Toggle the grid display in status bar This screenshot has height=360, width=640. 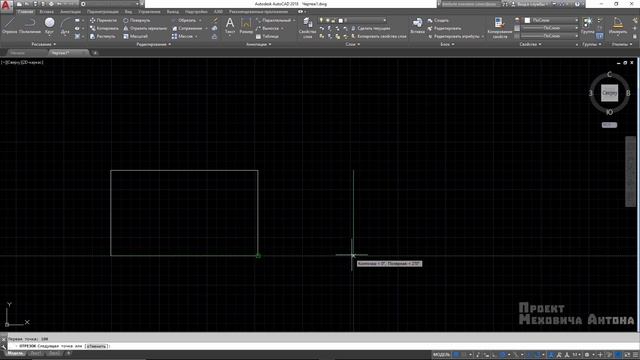[456, 355]
